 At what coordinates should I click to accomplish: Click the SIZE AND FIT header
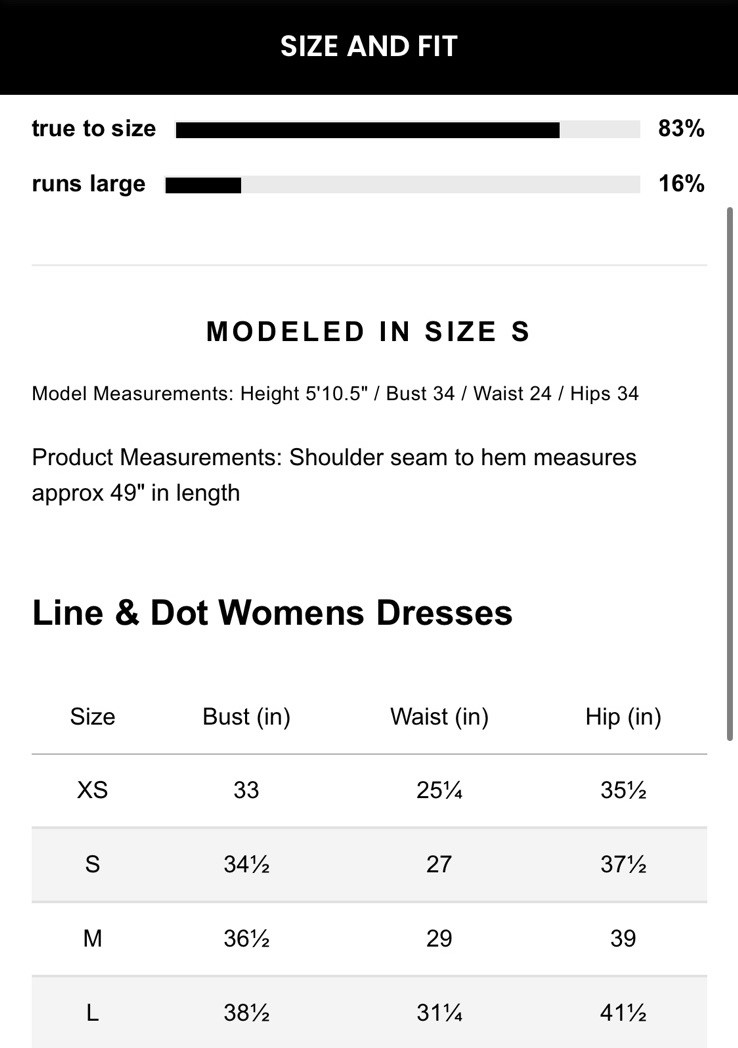[368, 47]
